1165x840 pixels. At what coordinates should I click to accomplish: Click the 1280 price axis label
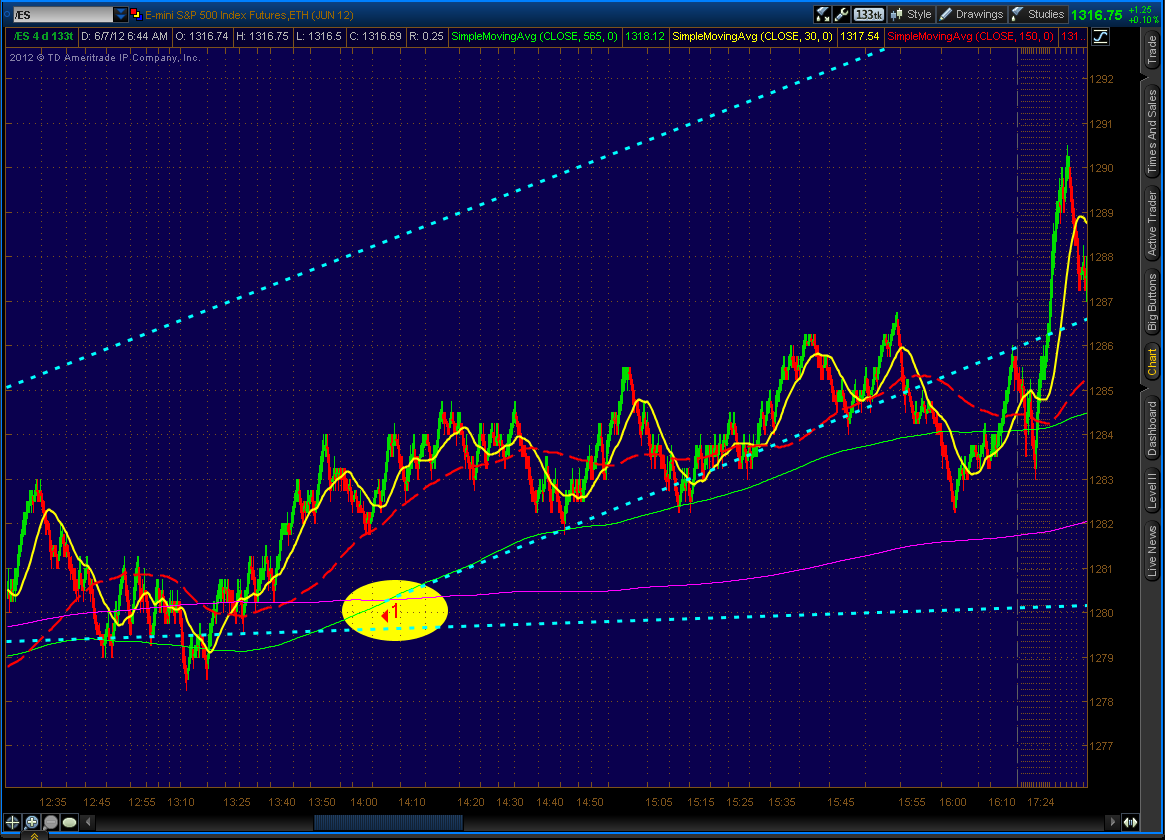(x=1101, y=613)
